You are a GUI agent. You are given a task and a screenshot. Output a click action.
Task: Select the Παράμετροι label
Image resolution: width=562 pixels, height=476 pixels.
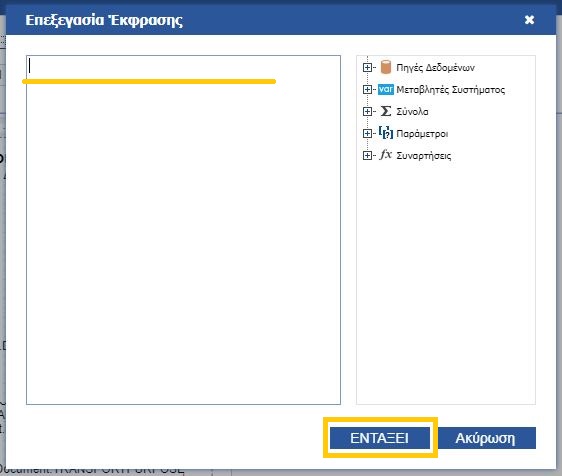[x=422, y=134]
